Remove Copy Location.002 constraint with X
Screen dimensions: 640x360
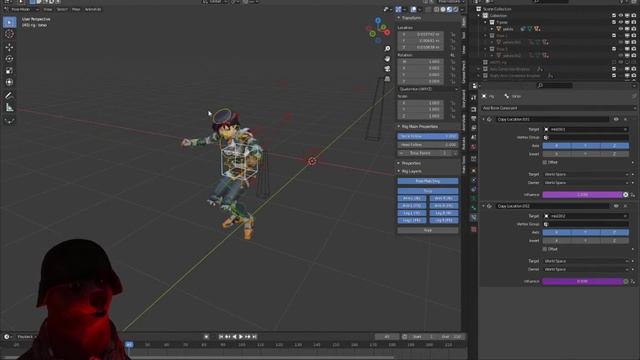(625, 206)
